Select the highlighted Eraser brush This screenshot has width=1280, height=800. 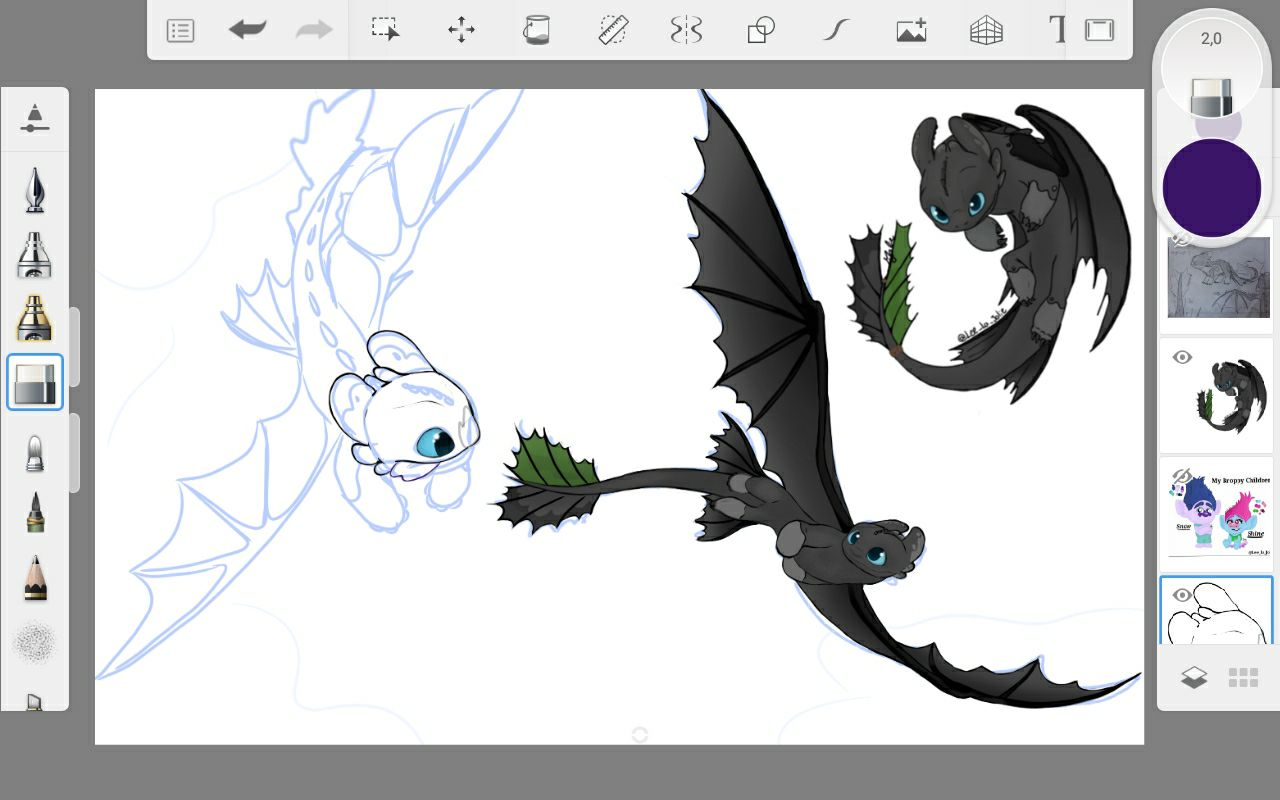[35, 382]
